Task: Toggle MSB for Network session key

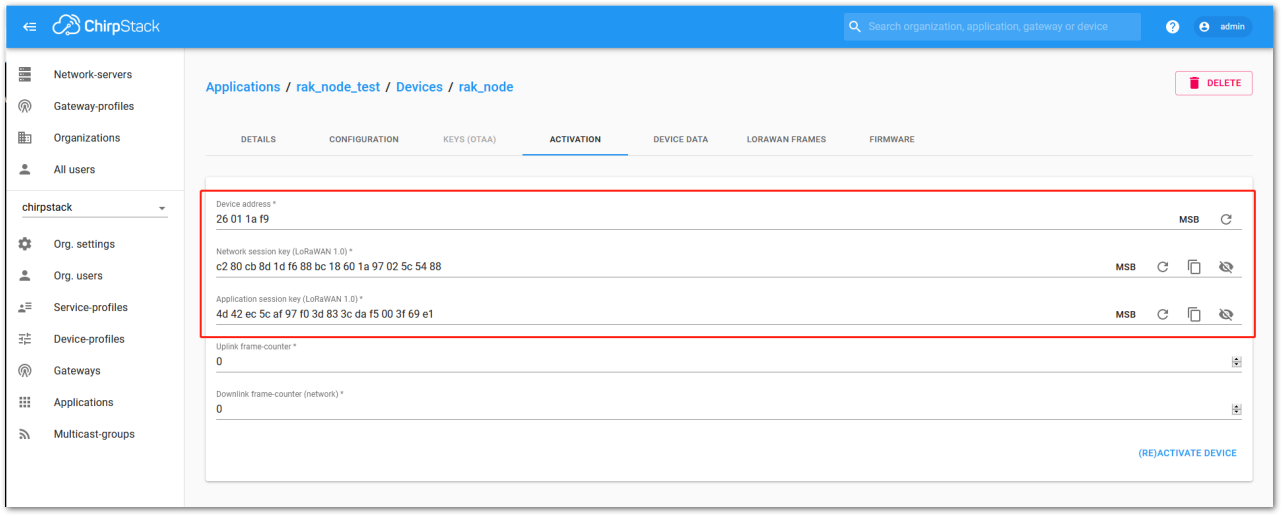Action: point(1126,267)
